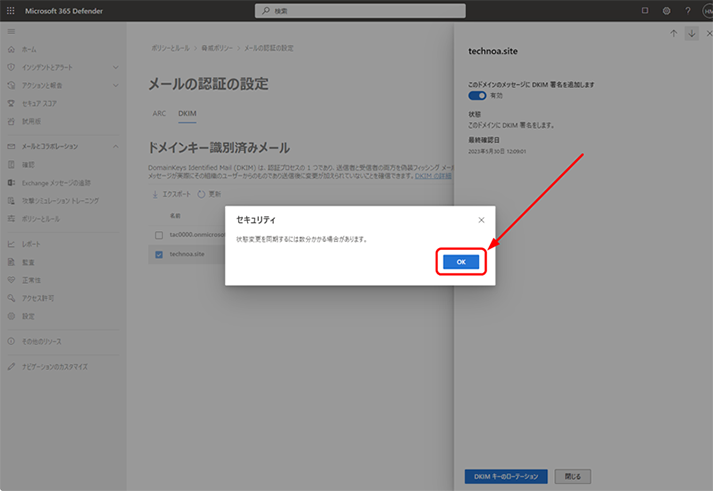Close the technoa.site details panel with X
This screenshot has height=491, width=713.
pos(708,33)
